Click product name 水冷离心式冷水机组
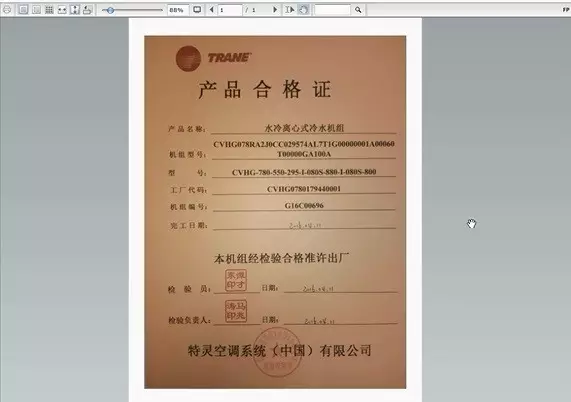571x402 pixels. [304, 128]
